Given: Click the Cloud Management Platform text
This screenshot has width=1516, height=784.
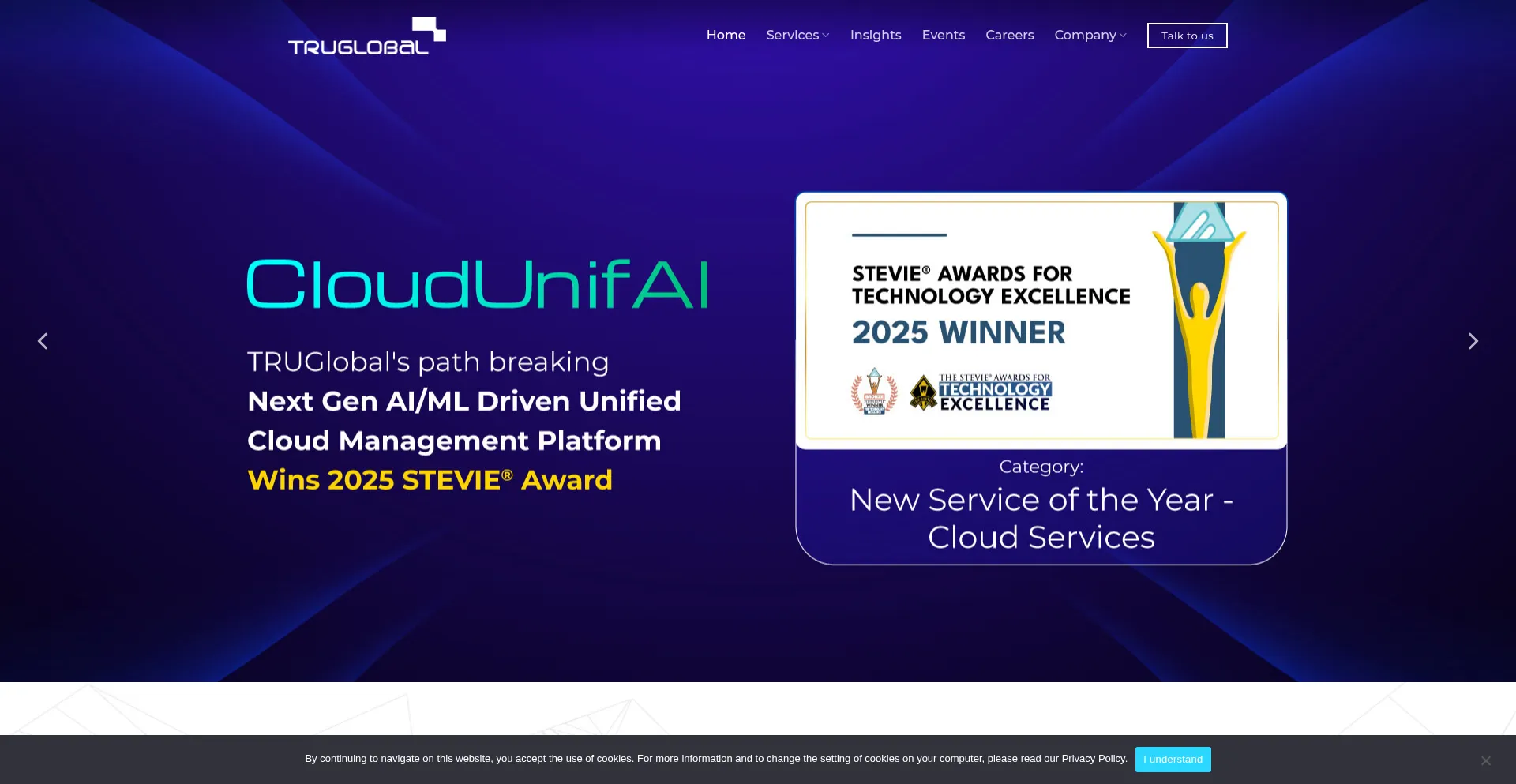Looking at the screenshot, I should coord(455,441).
